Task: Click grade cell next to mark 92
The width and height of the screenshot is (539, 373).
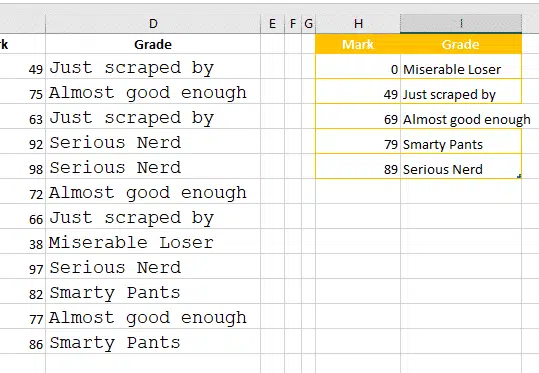Action: point(153,142)
